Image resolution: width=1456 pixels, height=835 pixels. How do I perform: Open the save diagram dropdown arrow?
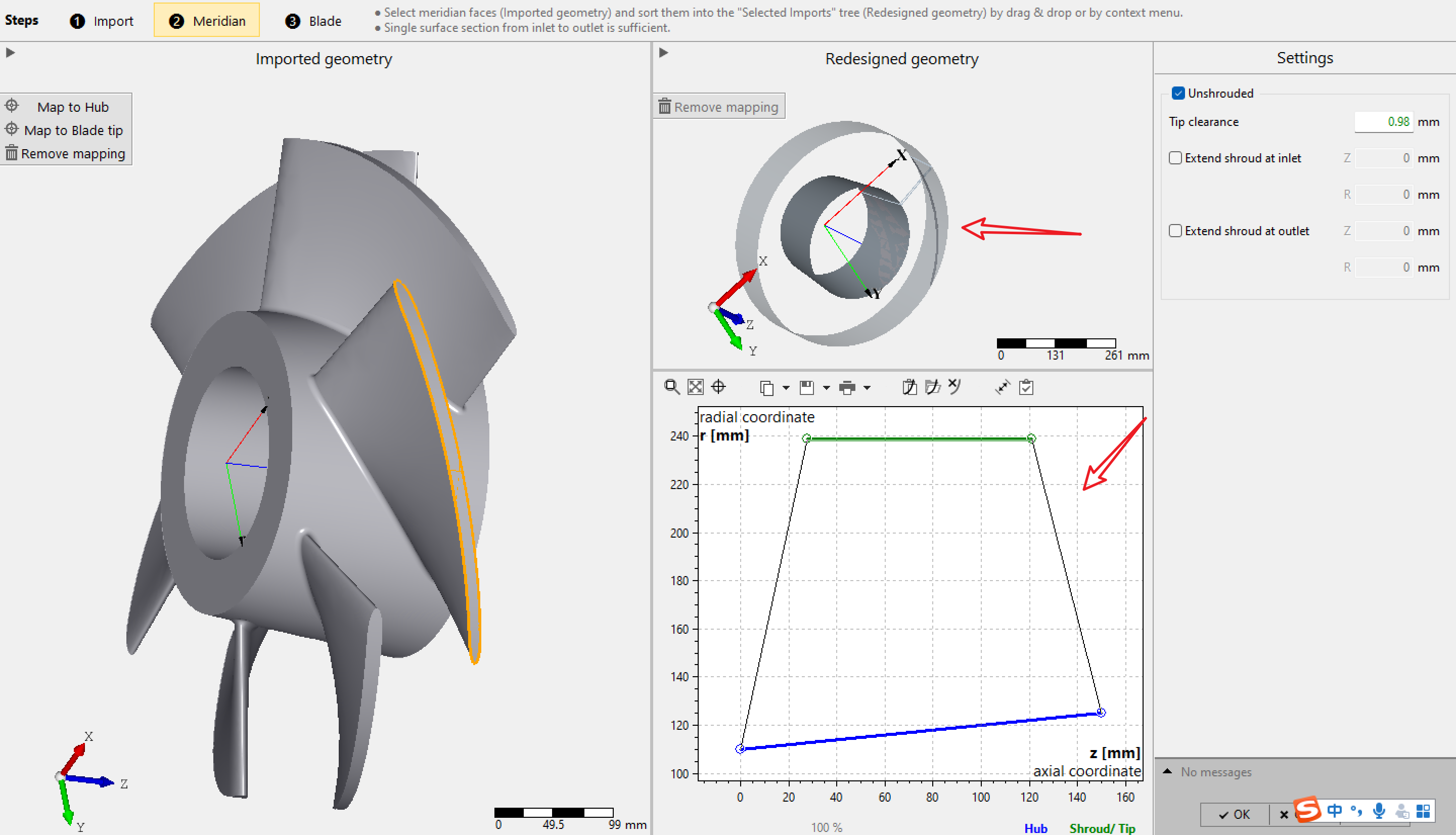(826, 388)
